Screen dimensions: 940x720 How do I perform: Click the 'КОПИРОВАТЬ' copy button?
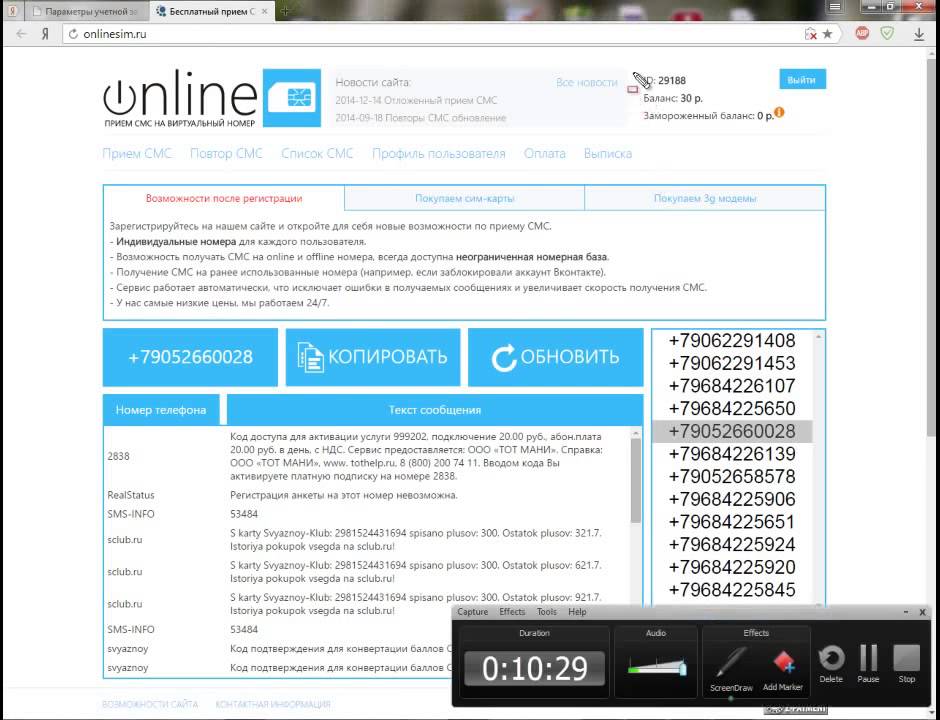click(373, 357)
